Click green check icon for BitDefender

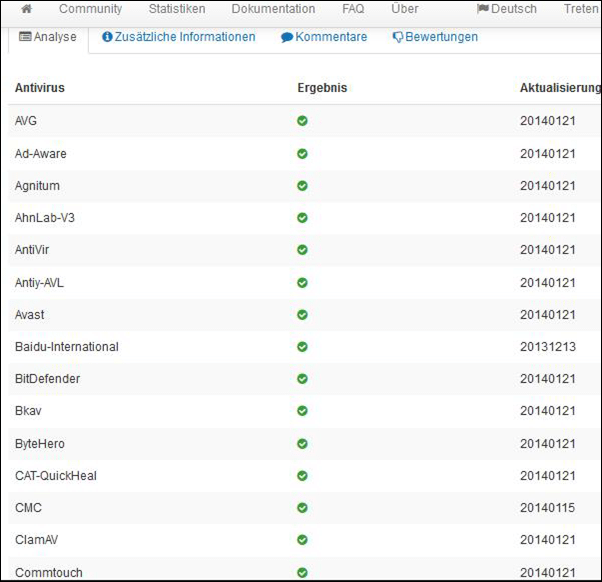pos(302,379)
